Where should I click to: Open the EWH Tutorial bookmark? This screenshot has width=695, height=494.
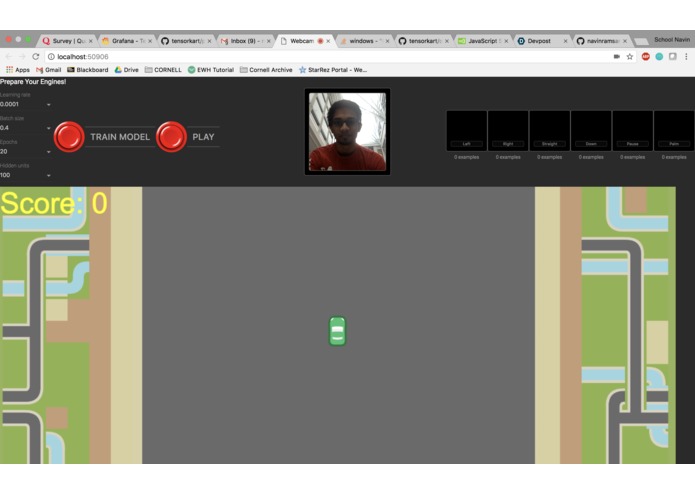click(211, 70)
